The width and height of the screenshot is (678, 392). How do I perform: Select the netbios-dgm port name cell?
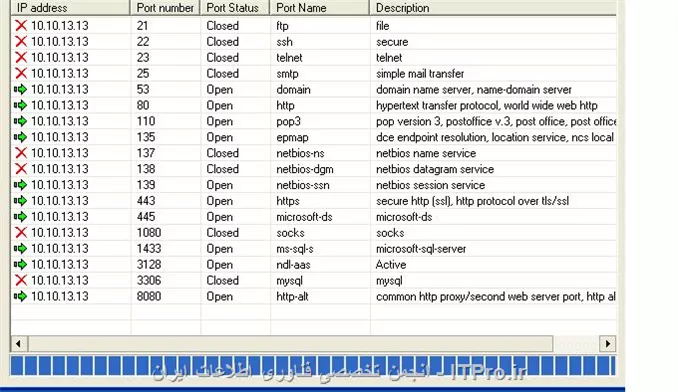pos(305,169)
